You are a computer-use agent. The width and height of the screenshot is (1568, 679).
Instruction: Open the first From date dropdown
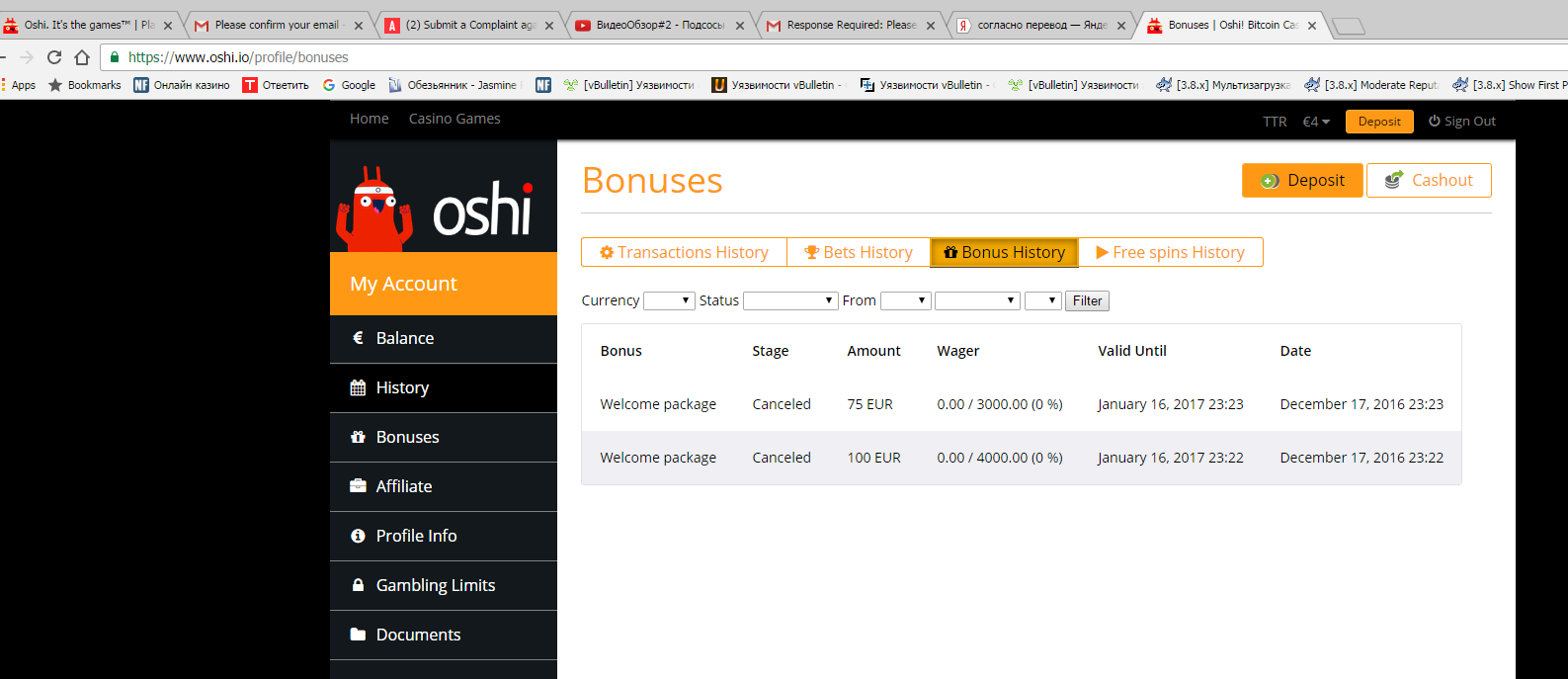pos(906,300)
